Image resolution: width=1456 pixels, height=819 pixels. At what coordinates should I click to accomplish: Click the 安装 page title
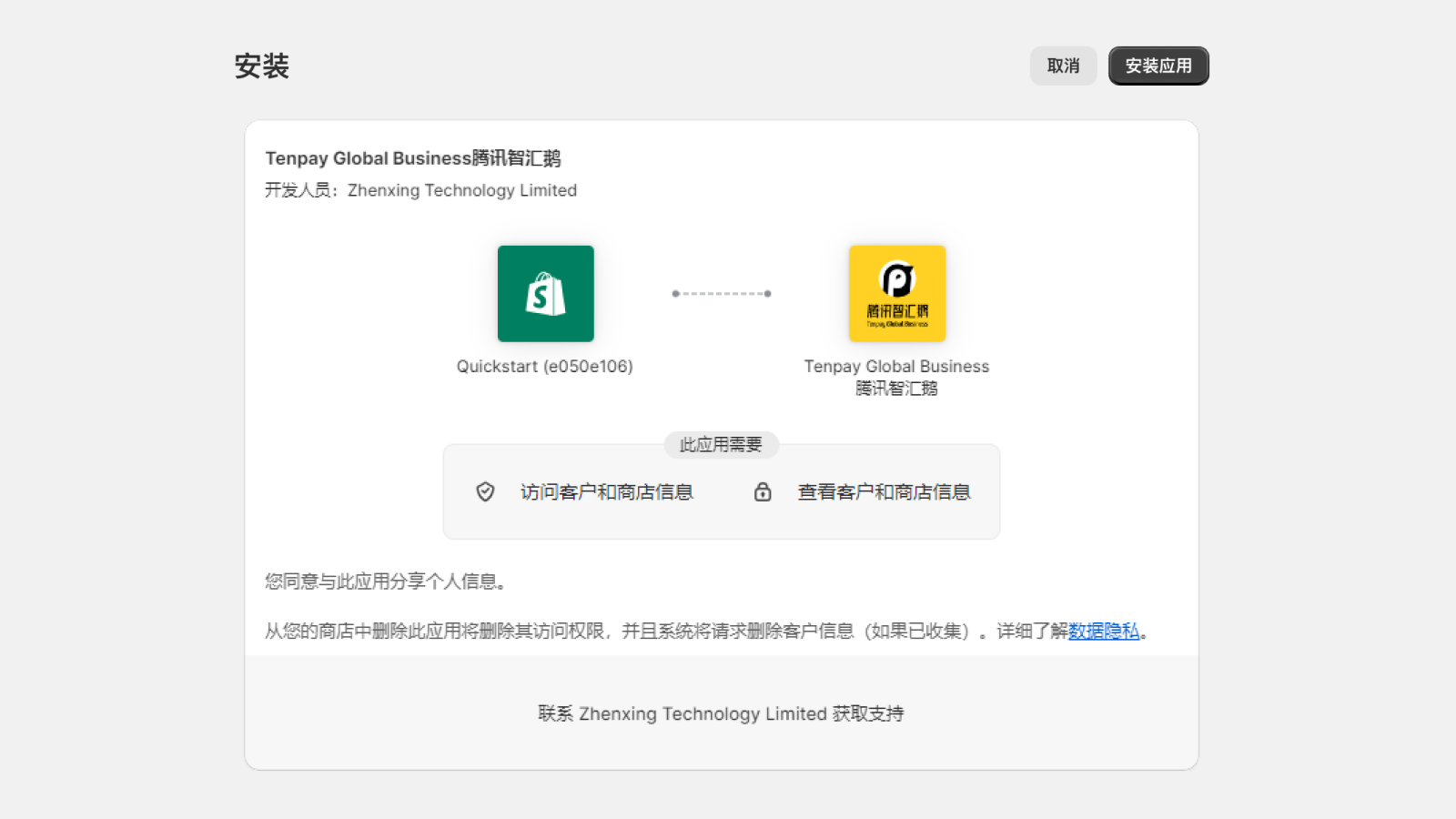click(262, 66)
